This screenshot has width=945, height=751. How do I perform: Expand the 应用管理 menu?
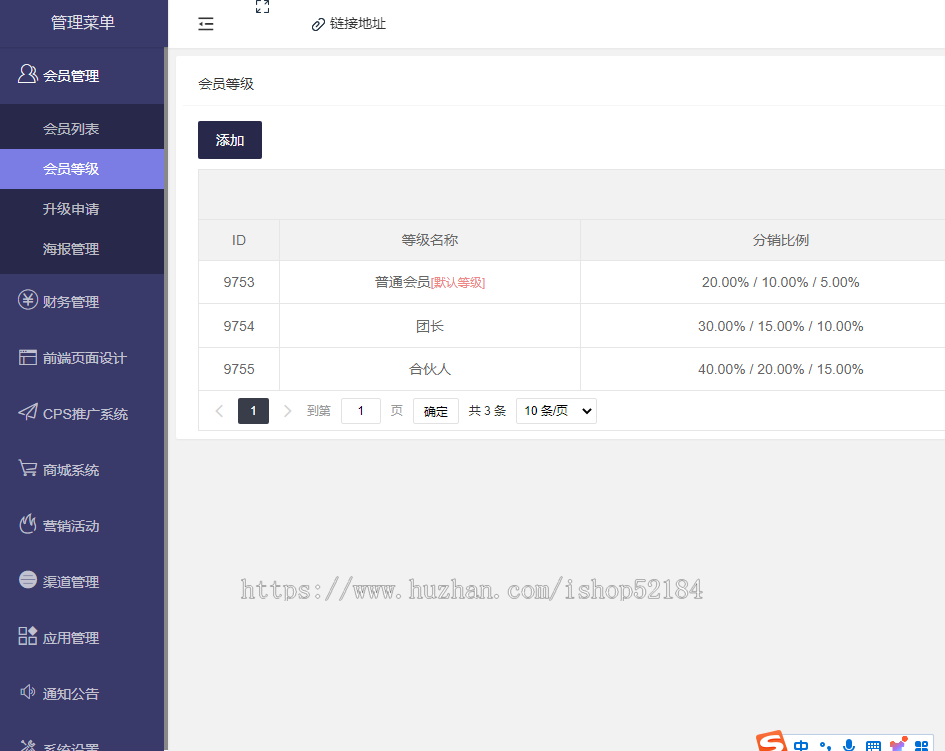click(x=82, y=638)
